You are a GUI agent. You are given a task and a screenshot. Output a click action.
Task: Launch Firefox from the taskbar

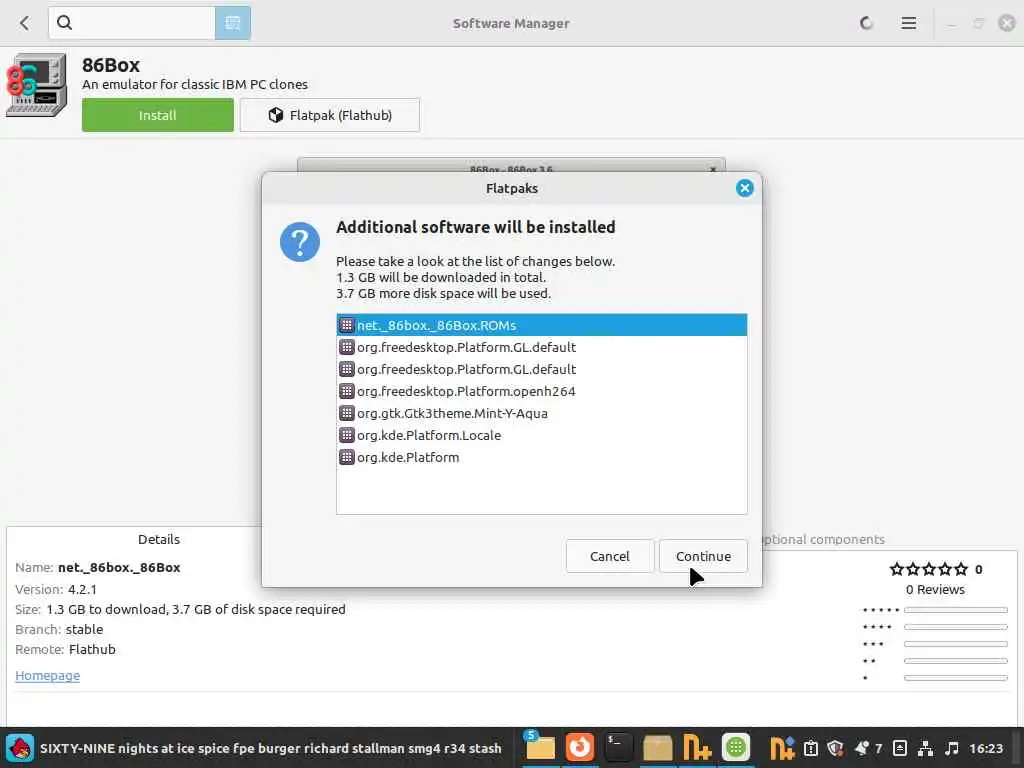(x=579, y=748)
